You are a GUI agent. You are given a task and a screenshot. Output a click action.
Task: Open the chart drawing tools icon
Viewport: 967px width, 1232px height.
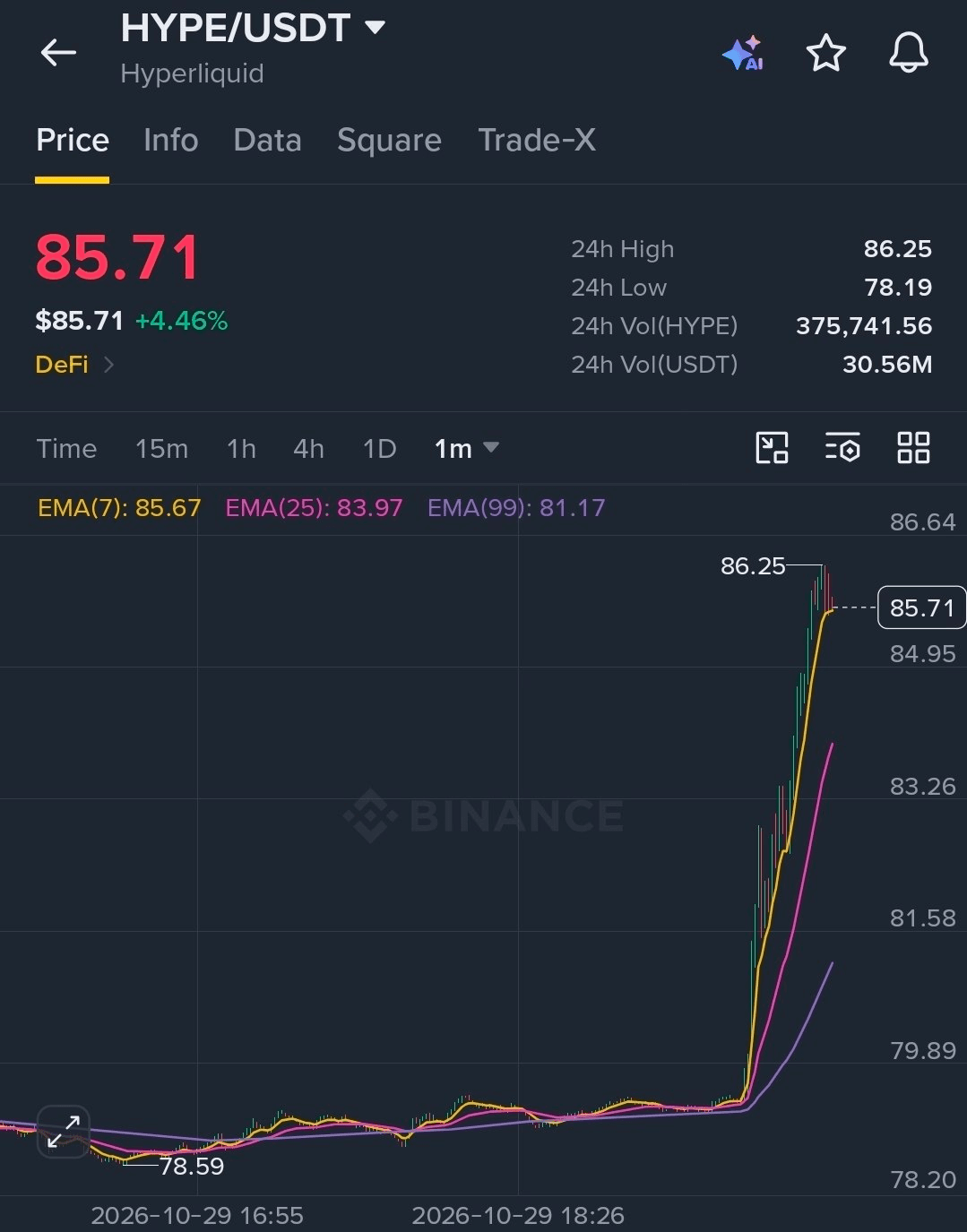tap(772, 447)
